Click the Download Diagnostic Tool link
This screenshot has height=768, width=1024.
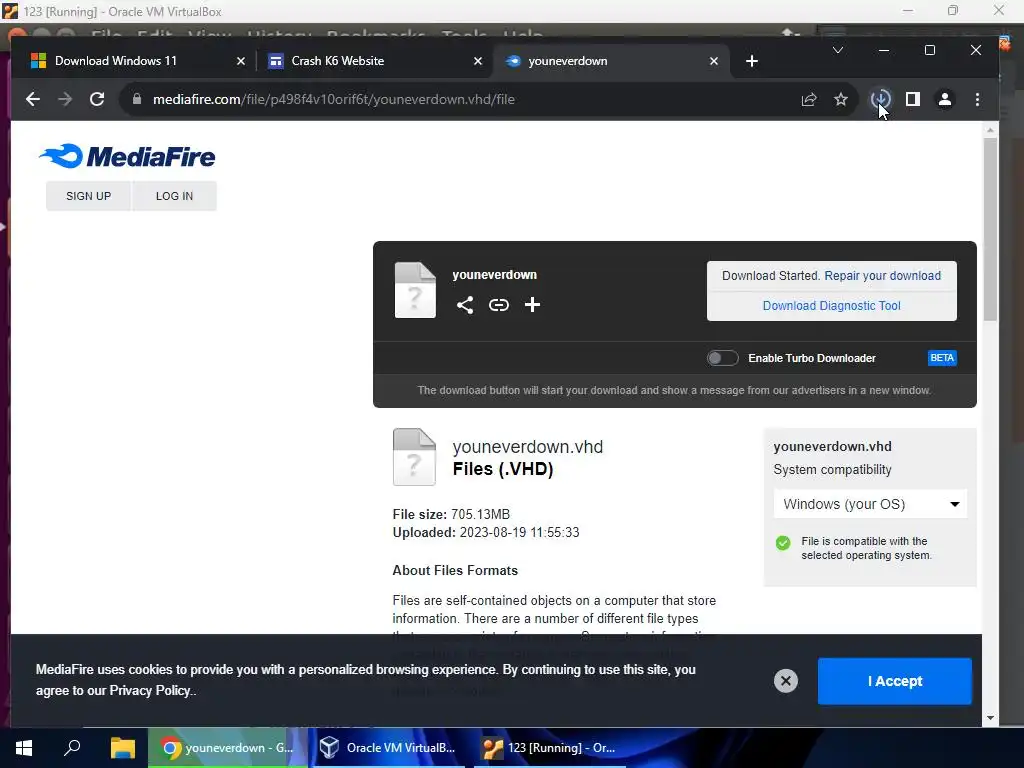click(x=831, y=306)
